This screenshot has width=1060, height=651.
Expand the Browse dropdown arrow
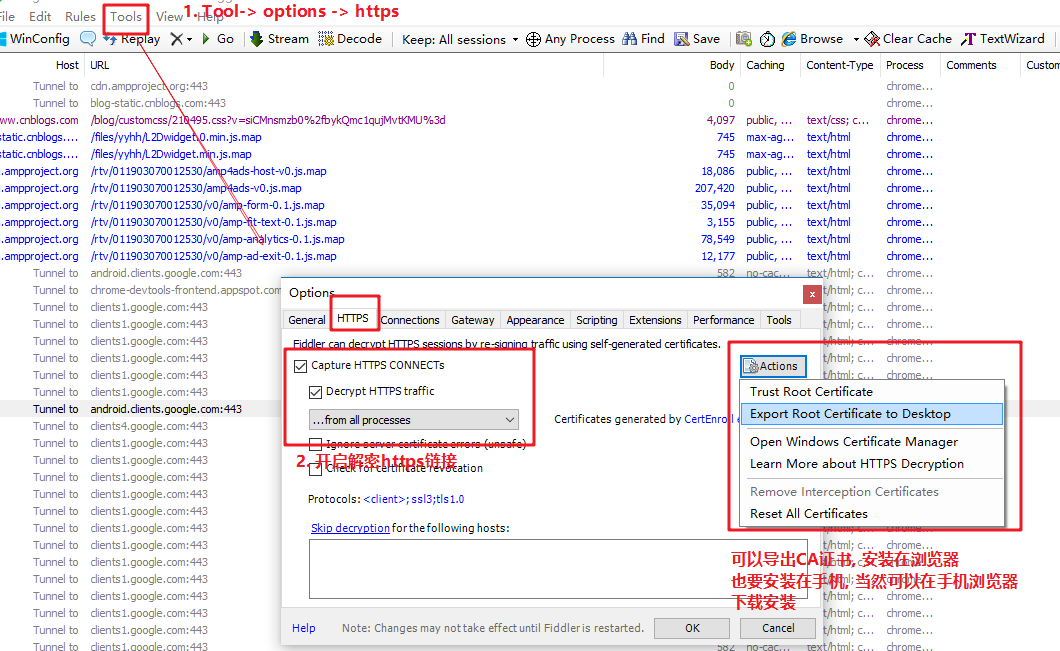[856, 39]
